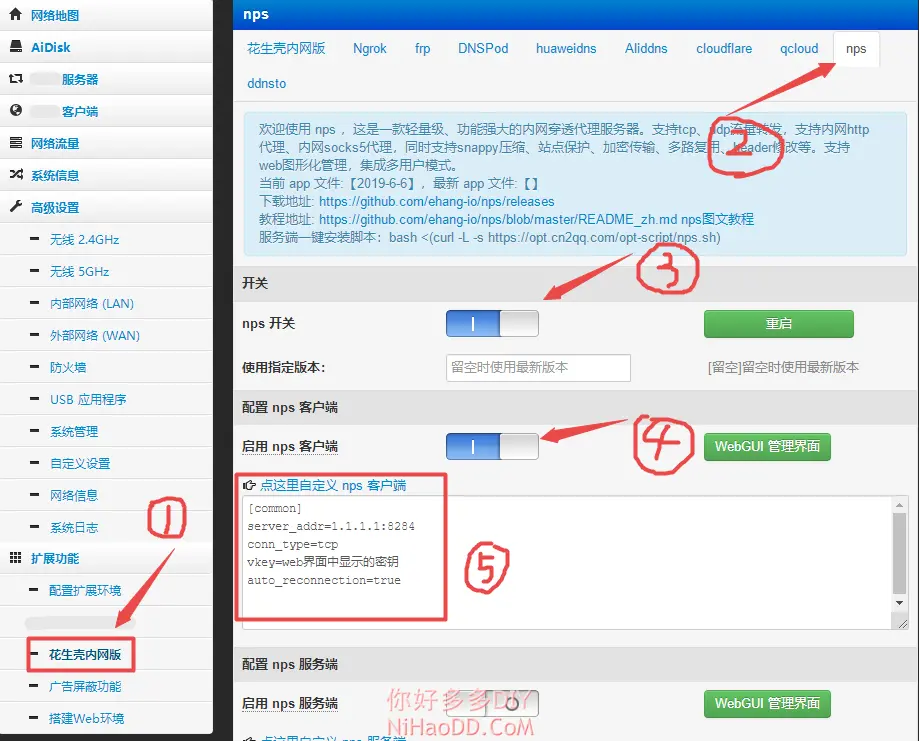Open 内部网络 (LAN) settings

click(92, 303)
